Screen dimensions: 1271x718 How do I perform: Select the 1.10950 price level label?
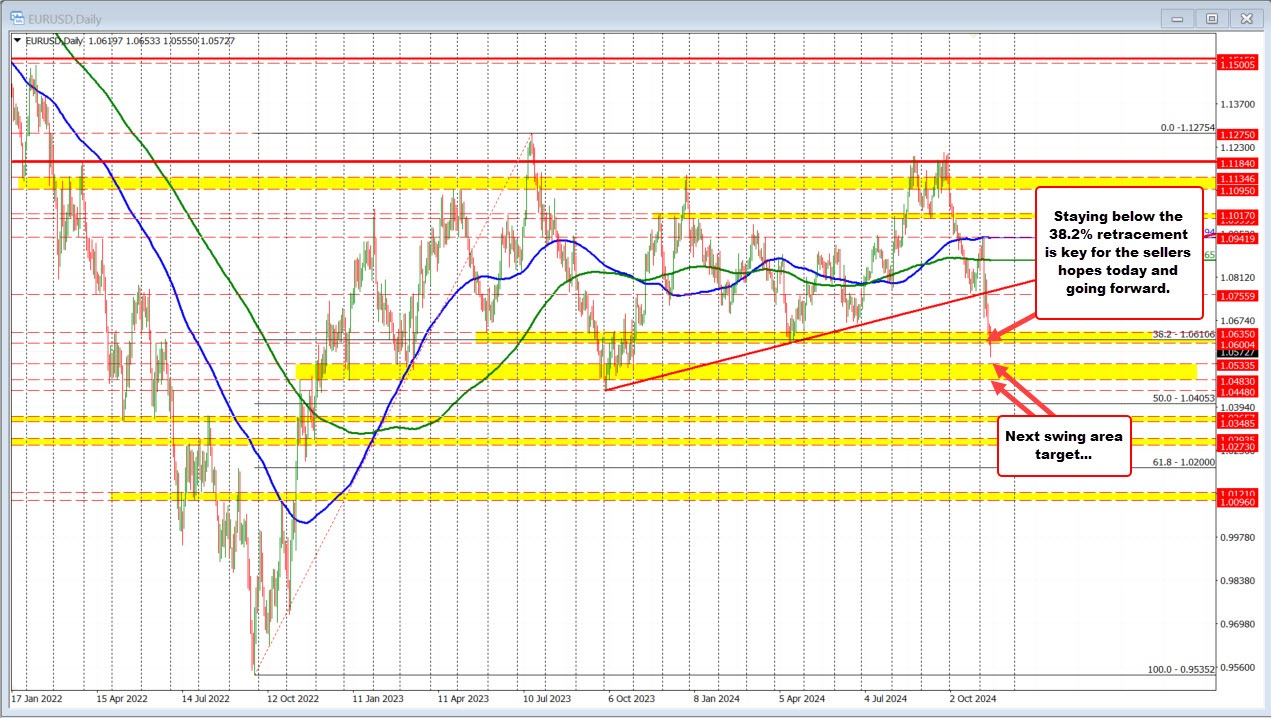coord(1236,190)
